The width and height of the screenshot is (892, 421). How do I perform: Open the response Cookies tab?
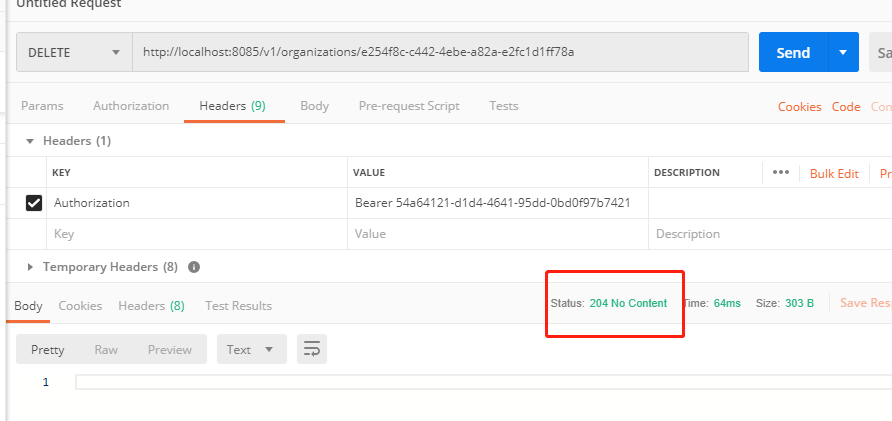(80, 306)
